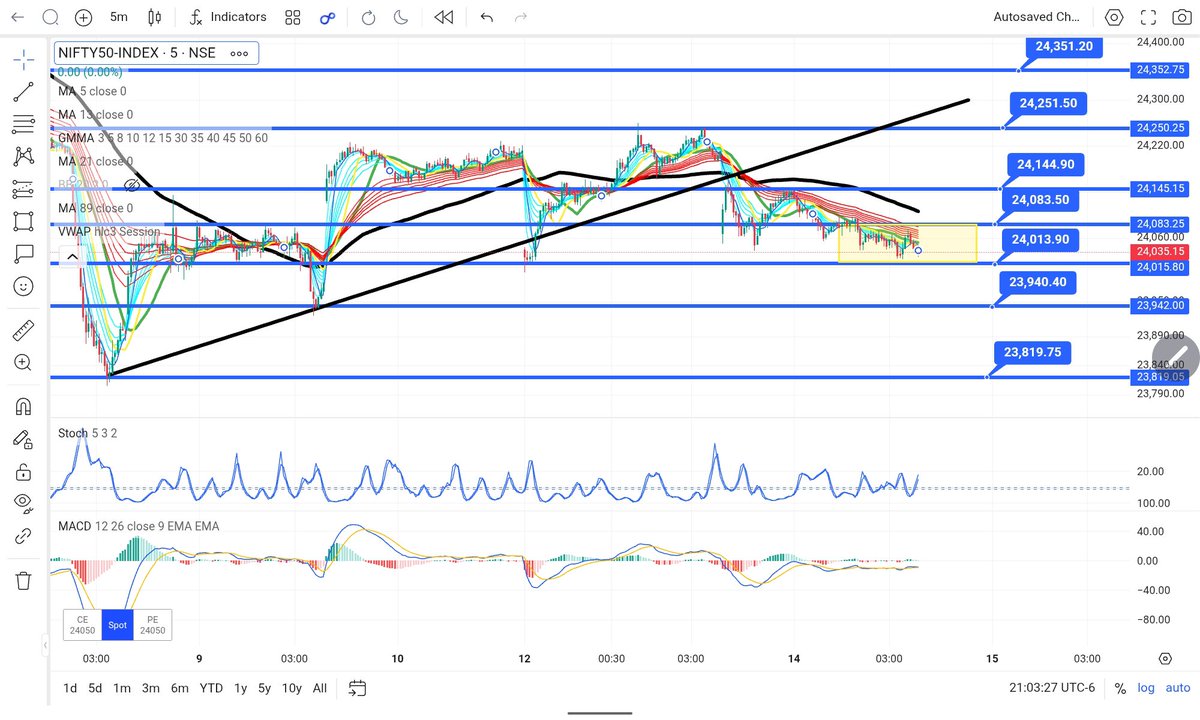Select the 24,351.20 price level label
Screen dimensions: 1200x720
(x=1063, y=46)
